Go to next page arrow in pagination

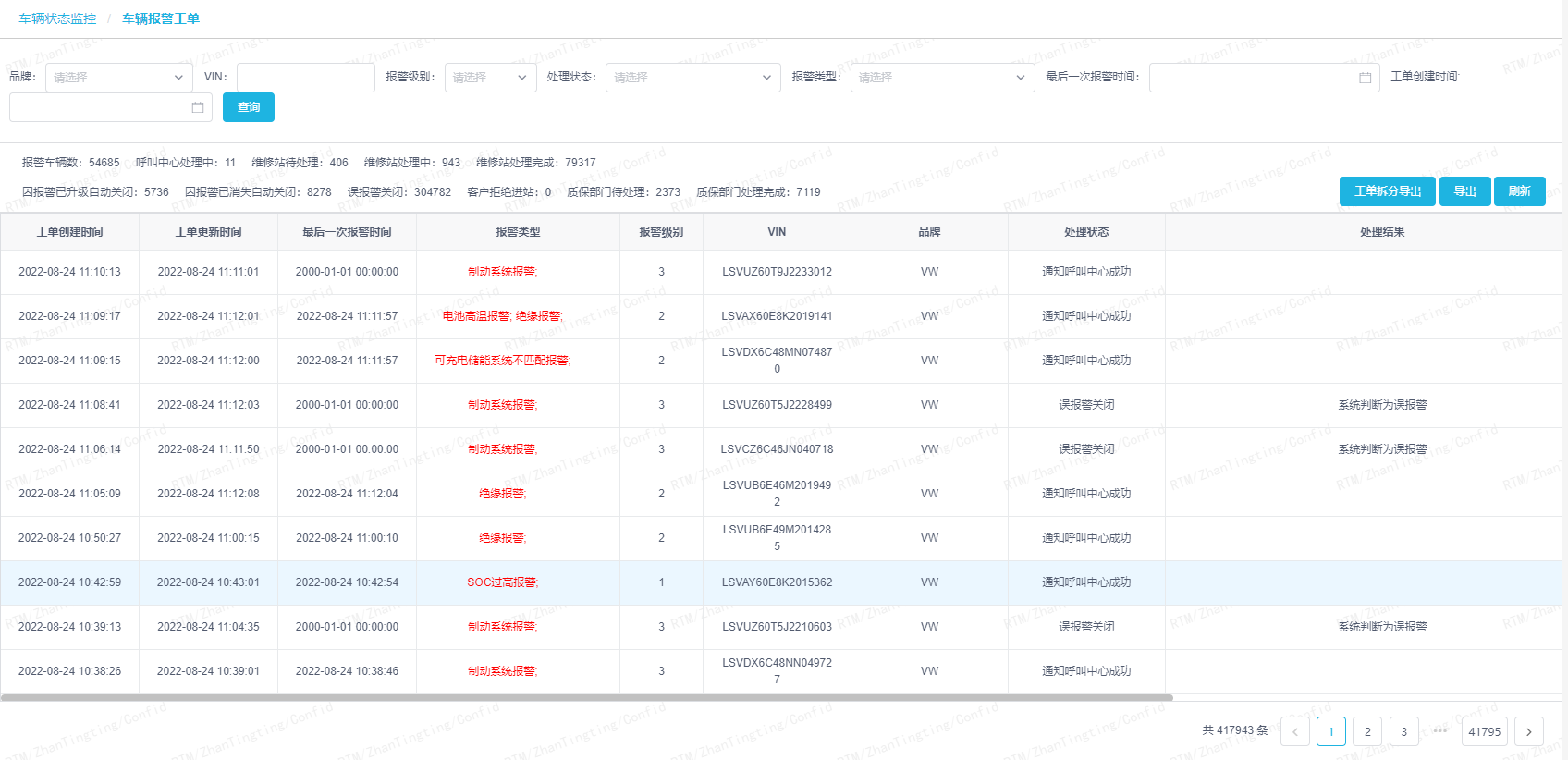(1528, 731)
